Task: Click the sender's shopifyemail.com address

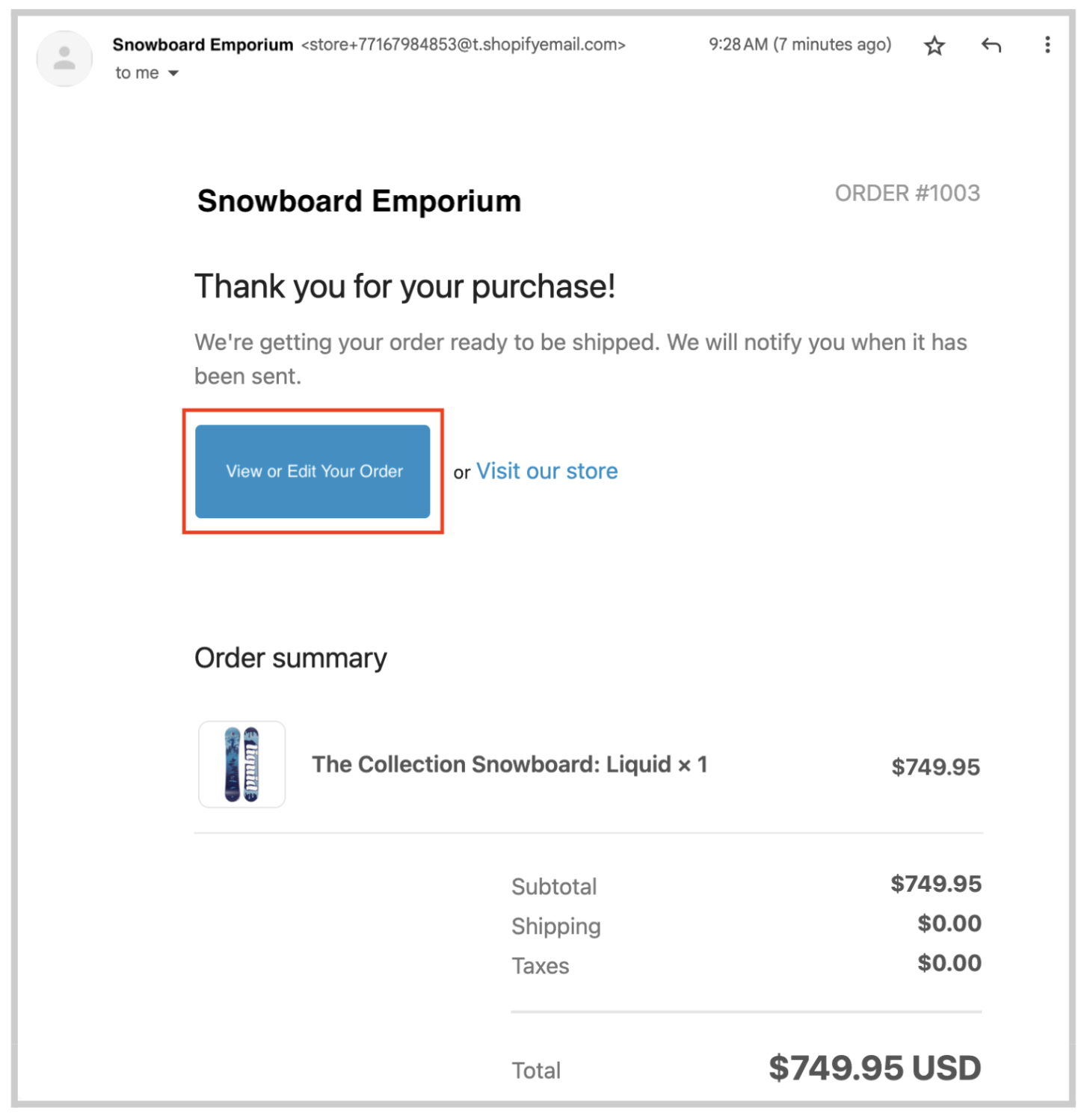Action: [463, 45]
